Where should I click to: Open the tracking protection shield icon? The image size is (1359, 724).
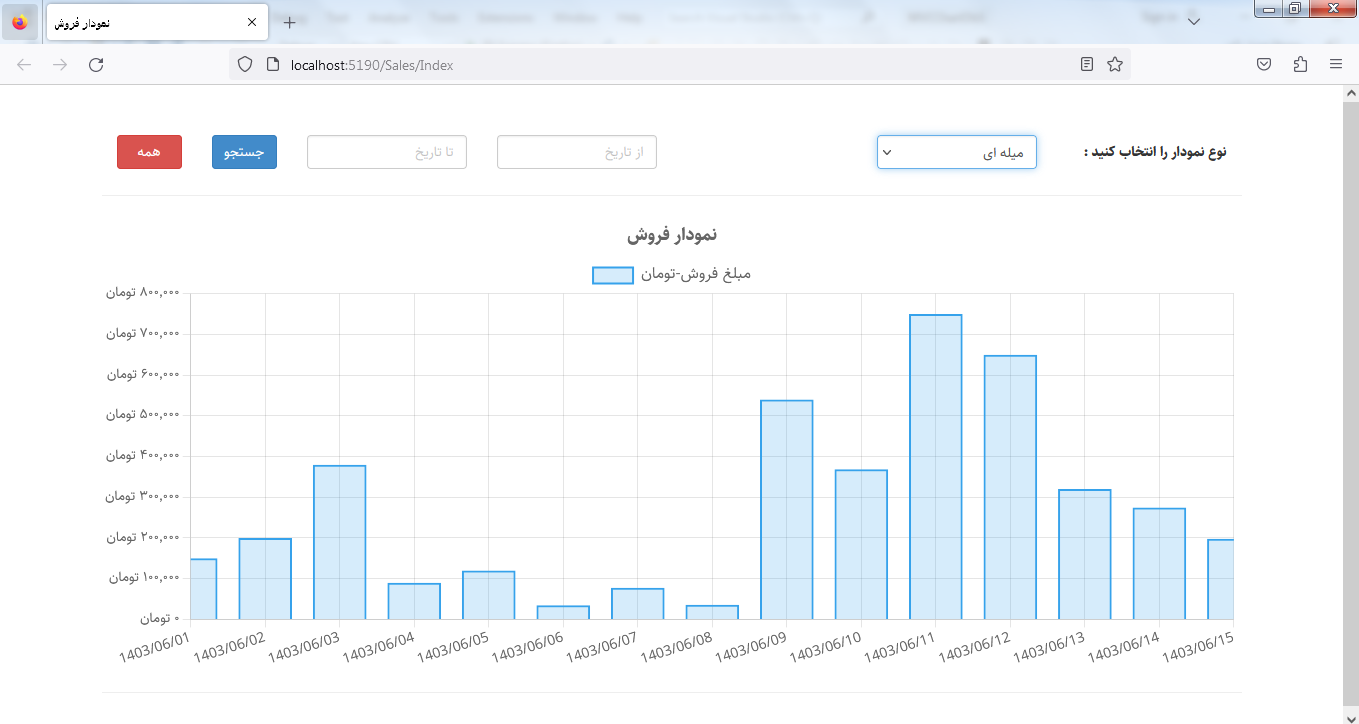pos(245,65)
